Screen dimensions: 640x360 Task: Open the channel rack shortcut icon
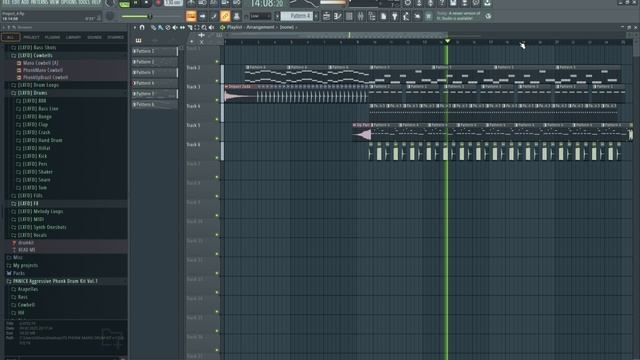(x=349, y=16)
